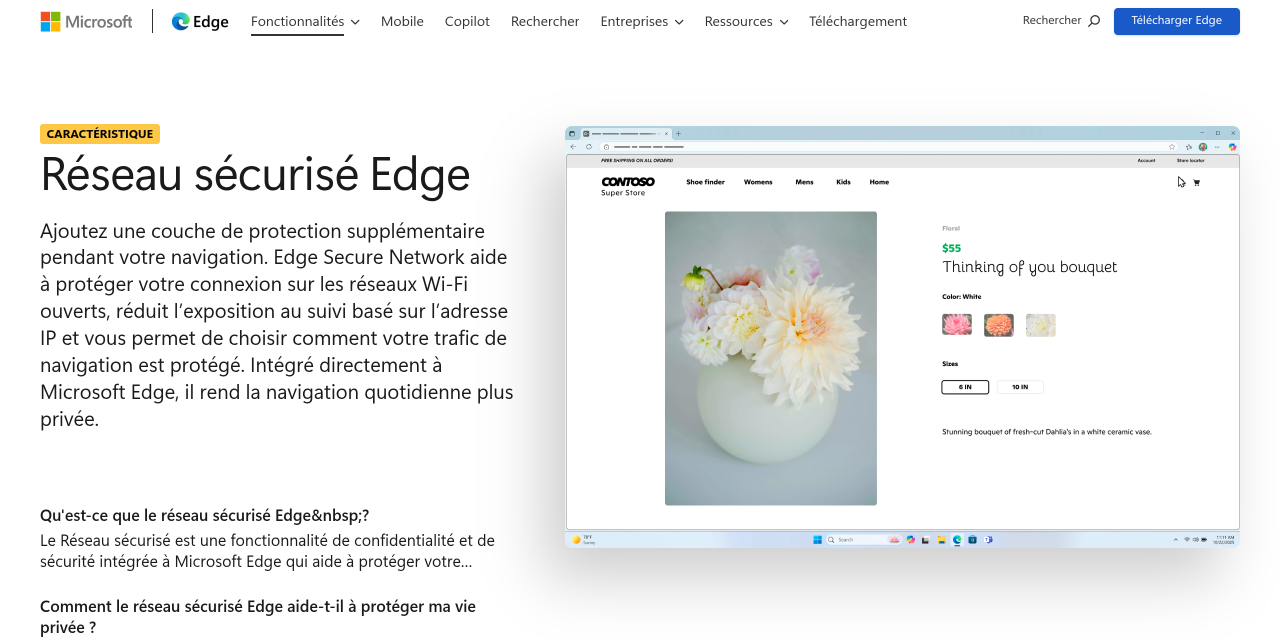Click the clock in the mockup taskbar
Viewport: 1280px width, 640px height.
[x=1225, y=540]
